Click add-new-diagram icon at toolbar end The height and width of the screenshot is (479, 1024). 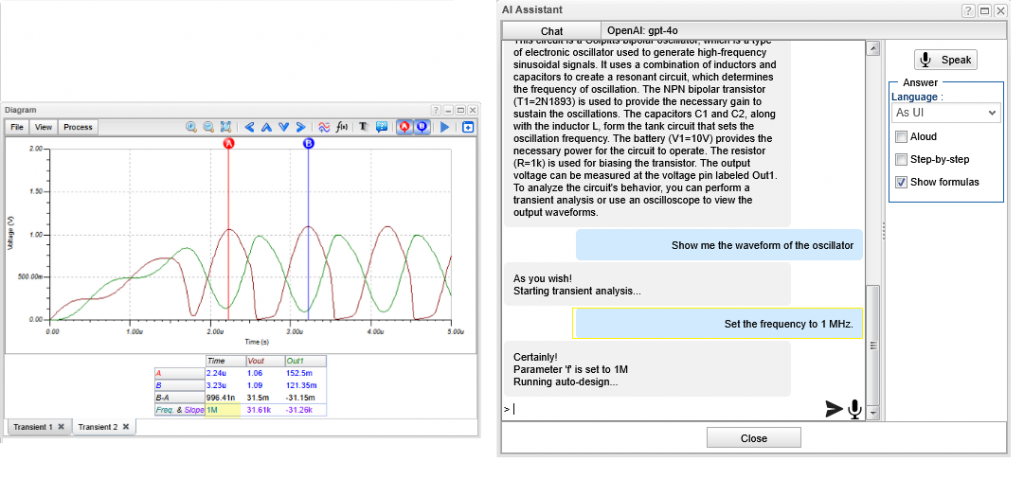point(468,127)
